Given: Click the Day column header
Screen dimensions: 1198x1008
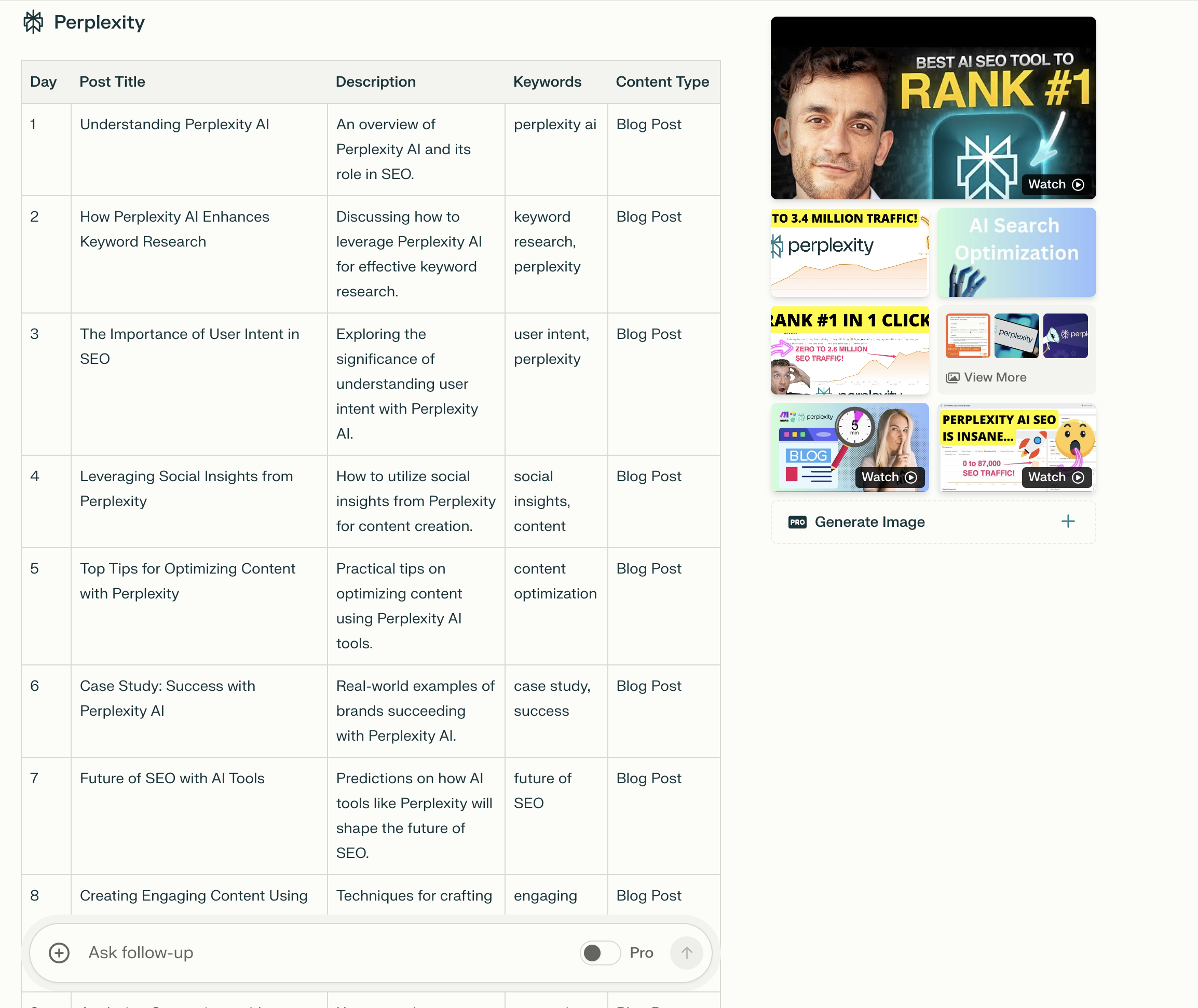Looking at the screenshot, I should pyautogui.click(x=44, y=81).
